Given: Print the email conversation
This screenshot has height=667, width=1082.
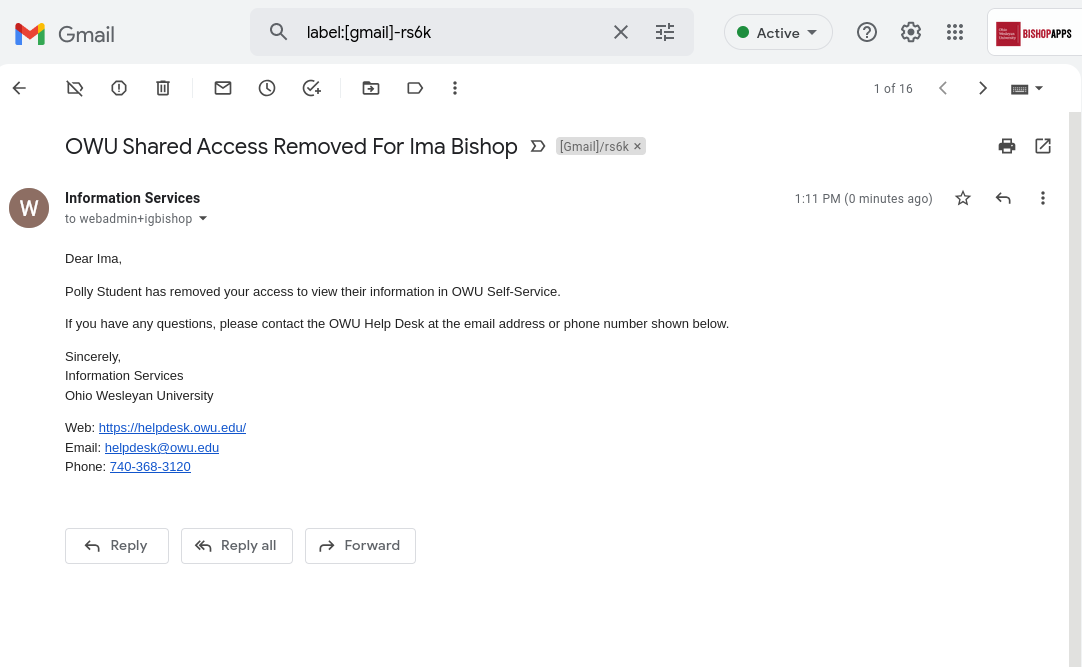Looking at the screenshot, I should (1007, 146).
